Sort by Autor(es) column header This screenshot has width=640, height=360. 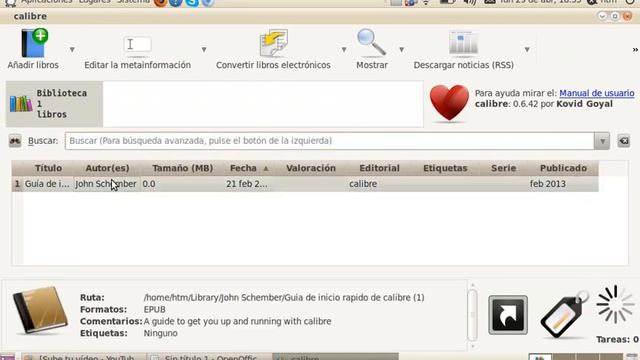(x=107, y=168)
